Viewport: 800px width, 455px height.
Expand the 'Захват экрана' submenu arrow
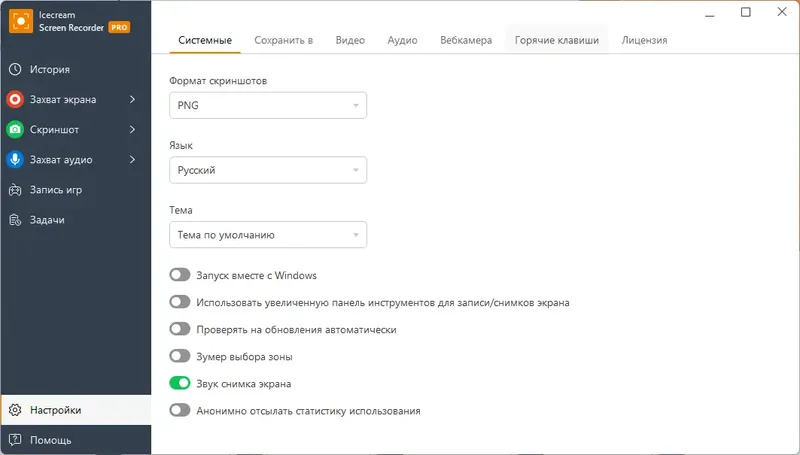(x=133, y=100)
